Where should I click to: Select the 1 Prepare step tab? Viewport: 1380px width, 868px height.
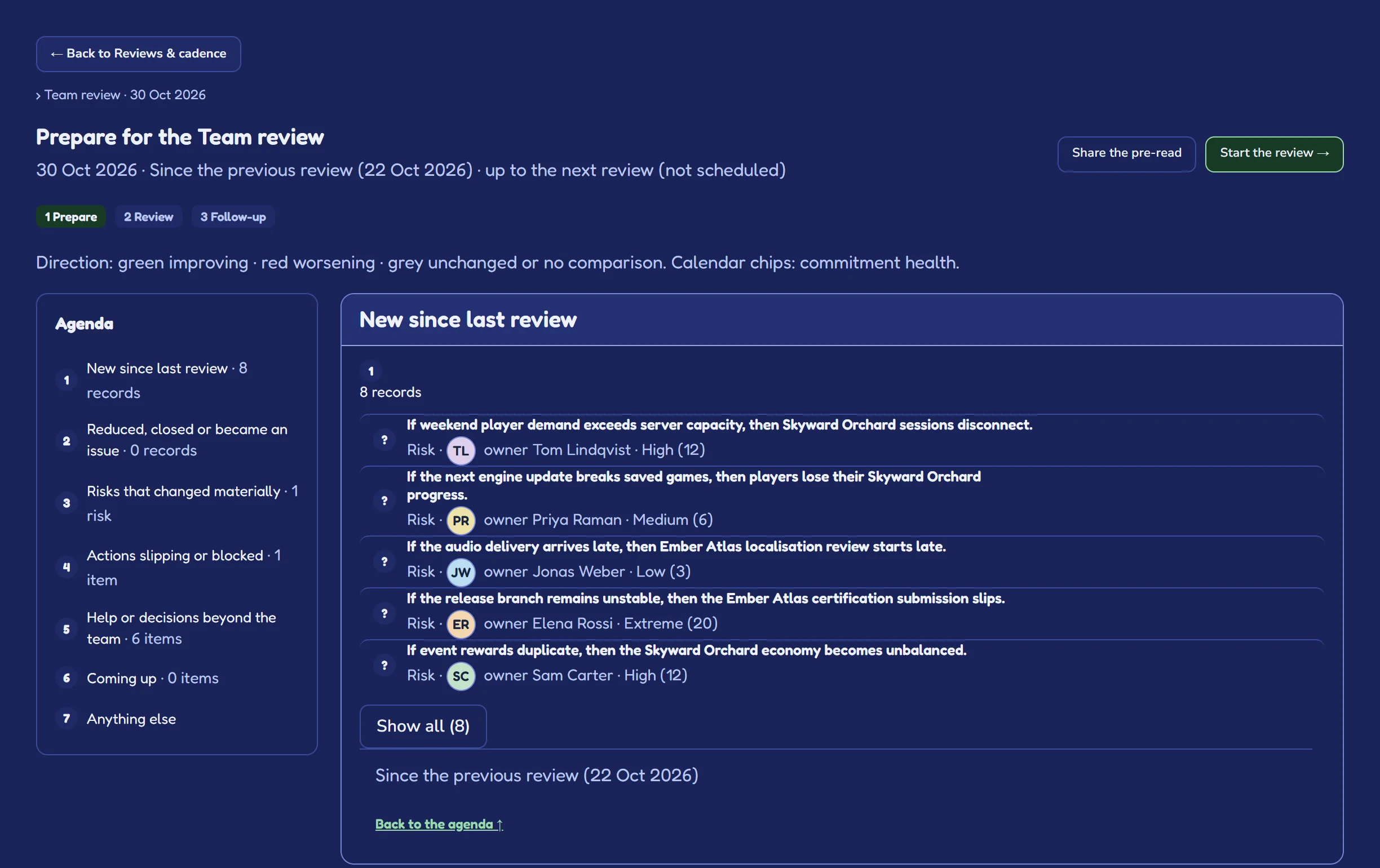click(71, 216)
